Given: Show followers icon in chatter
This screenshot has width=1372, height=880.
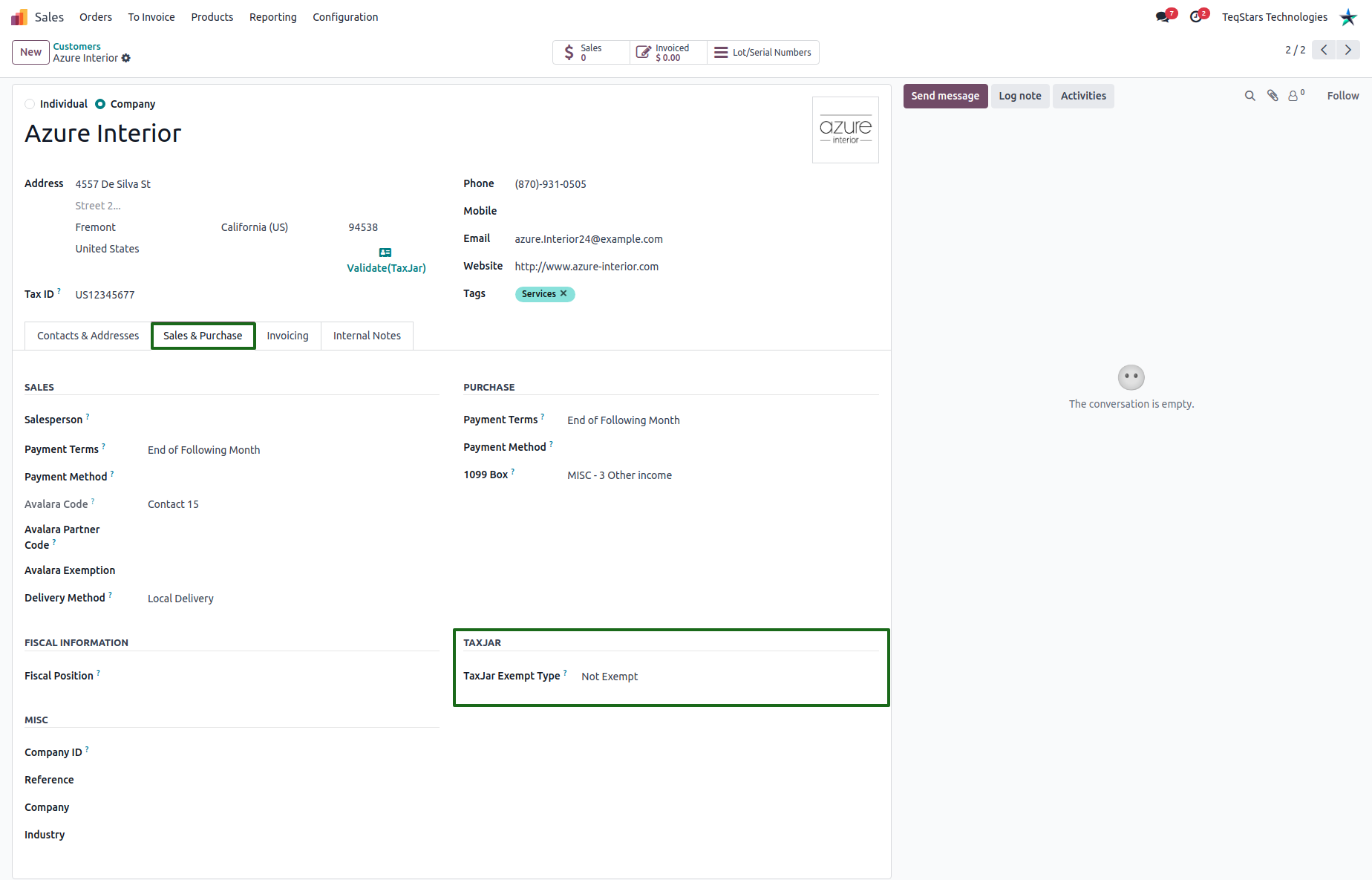Looking at the screenshot, I should (x=1296, y=95).
